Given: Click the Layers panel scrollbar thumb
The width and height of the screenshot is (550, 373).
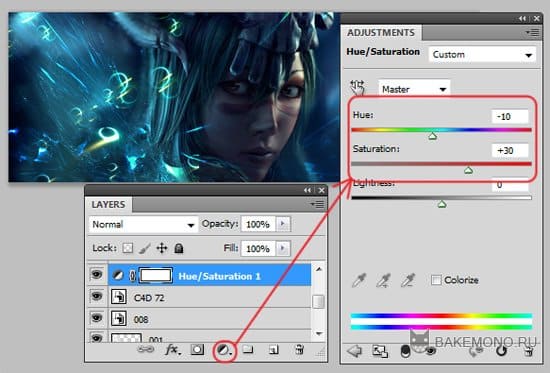Looking at the screenshot, I should [x=318, y=302].
